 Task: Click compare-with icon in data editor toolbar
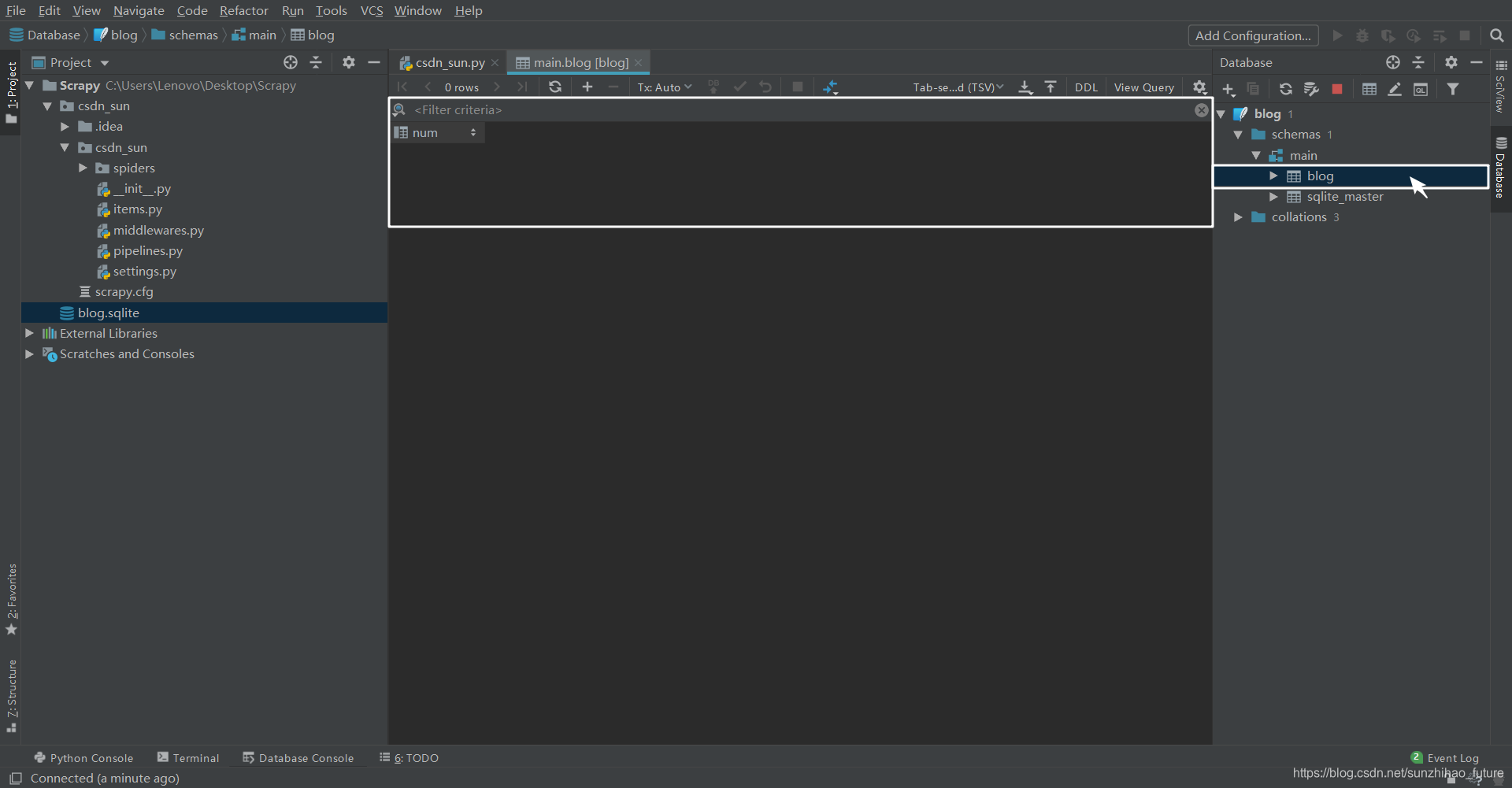[x=831, y=87]
